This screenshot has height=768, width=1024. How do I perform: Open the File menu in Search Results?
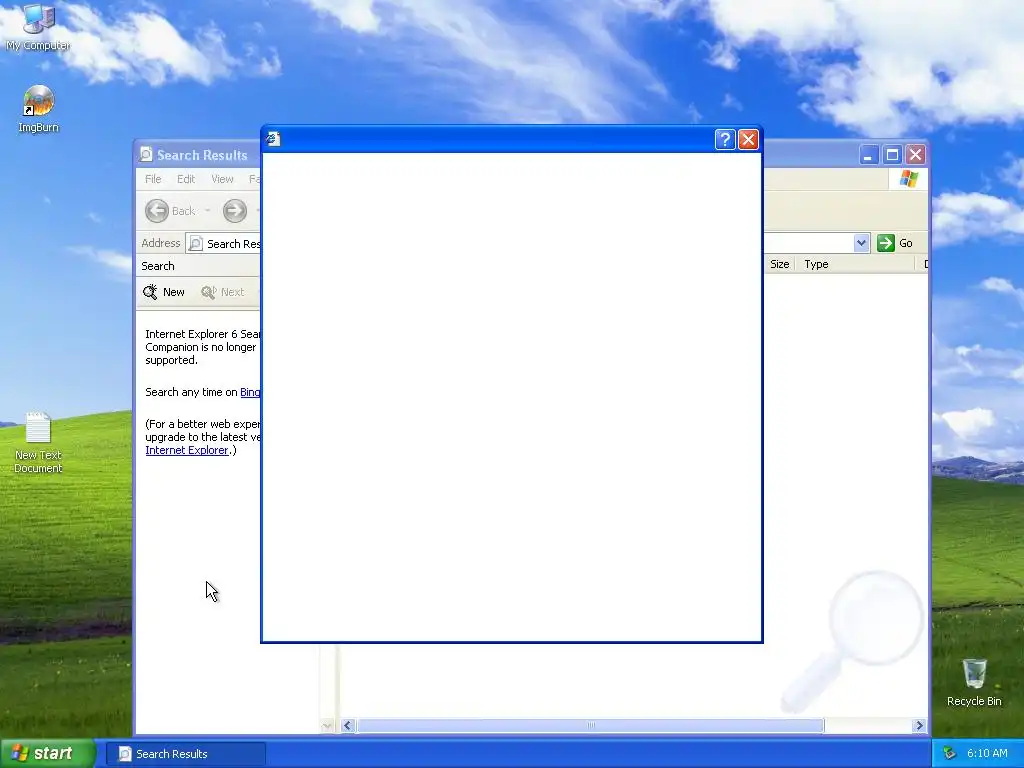click(153, 179)
